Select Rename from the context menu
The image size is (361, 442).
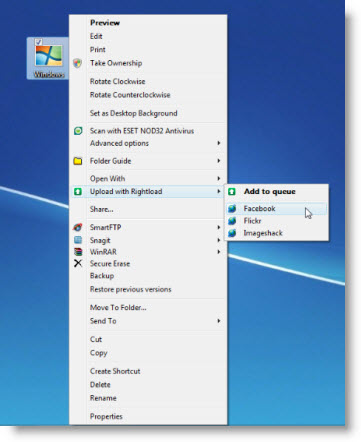[x=103, y=398]
